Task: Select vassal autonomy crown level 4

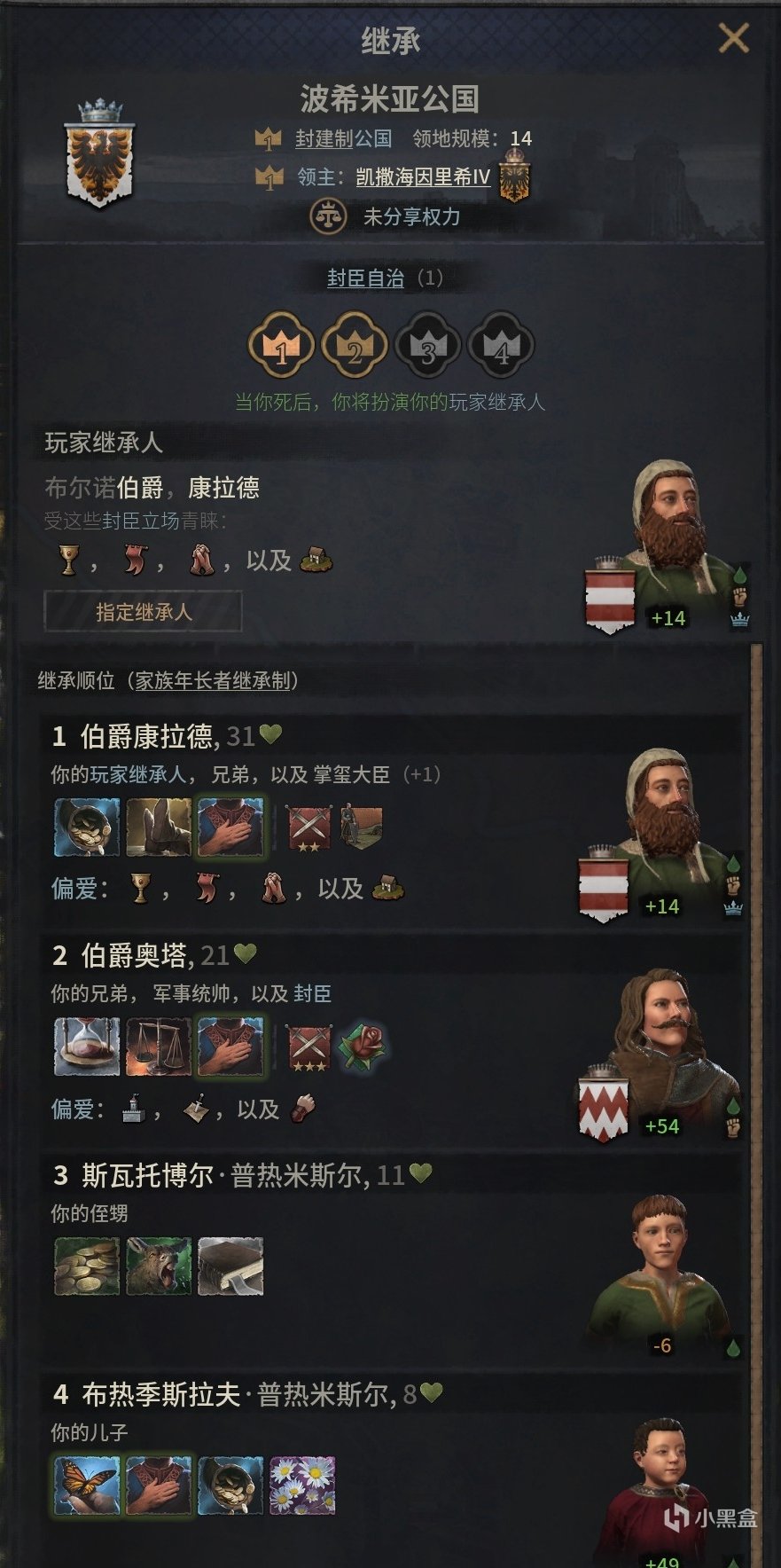Action: coord(501,346)
